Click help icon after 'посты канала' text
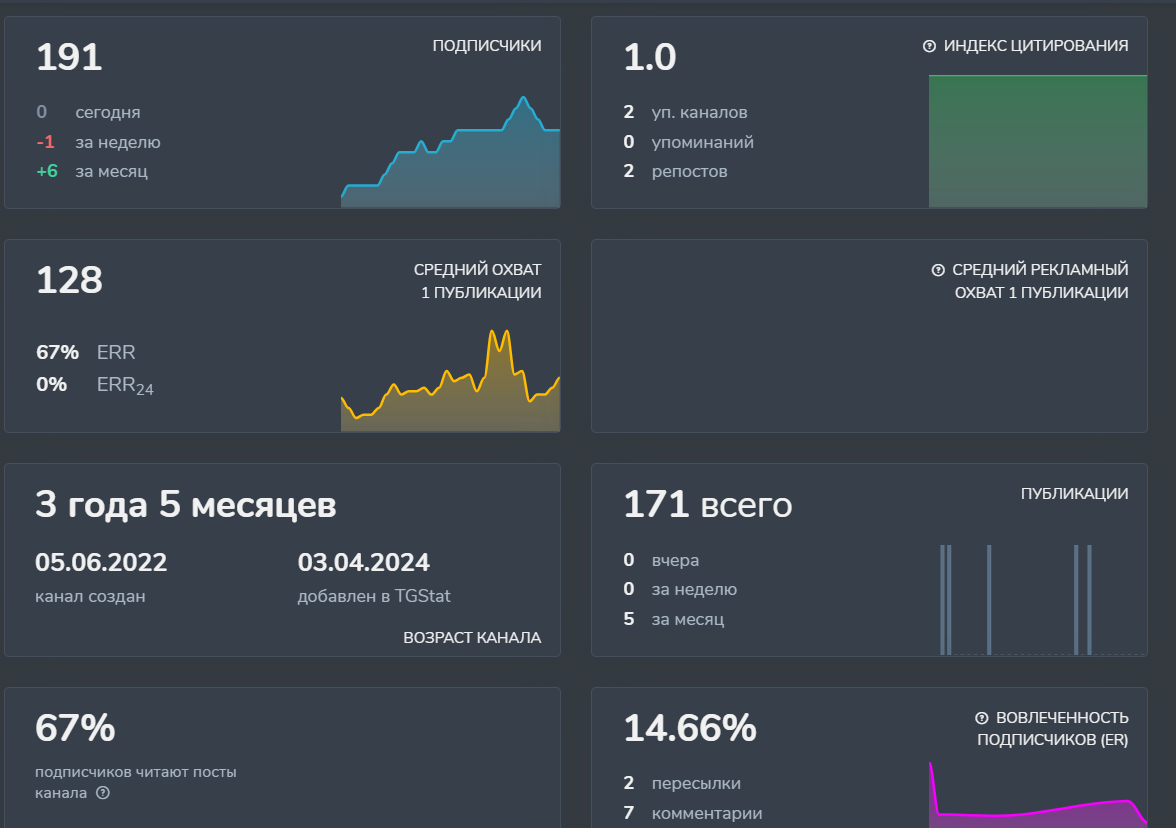1176x828 pixels. point(102,793)
